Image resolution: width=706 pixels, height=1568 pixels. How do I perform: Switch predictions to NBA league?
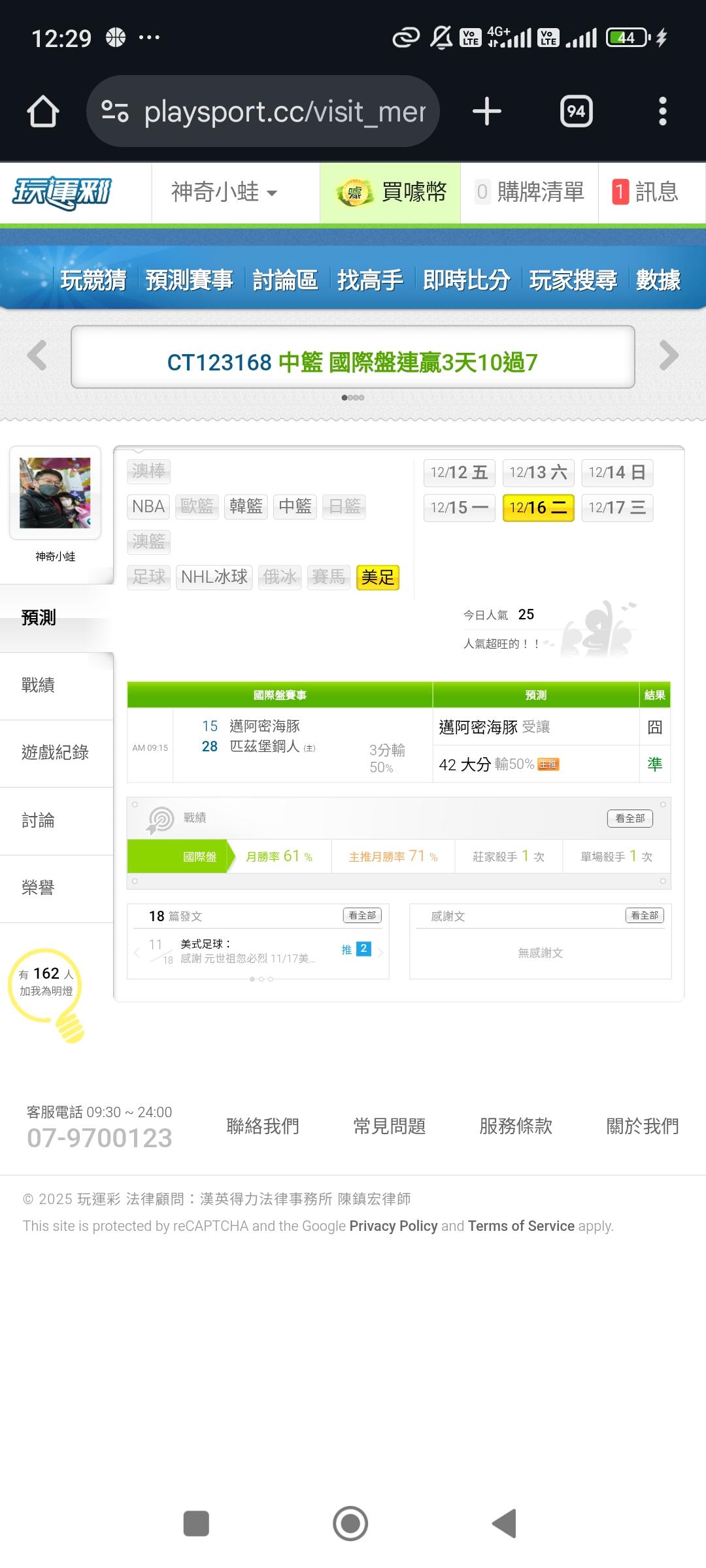(x=148, y=506)
